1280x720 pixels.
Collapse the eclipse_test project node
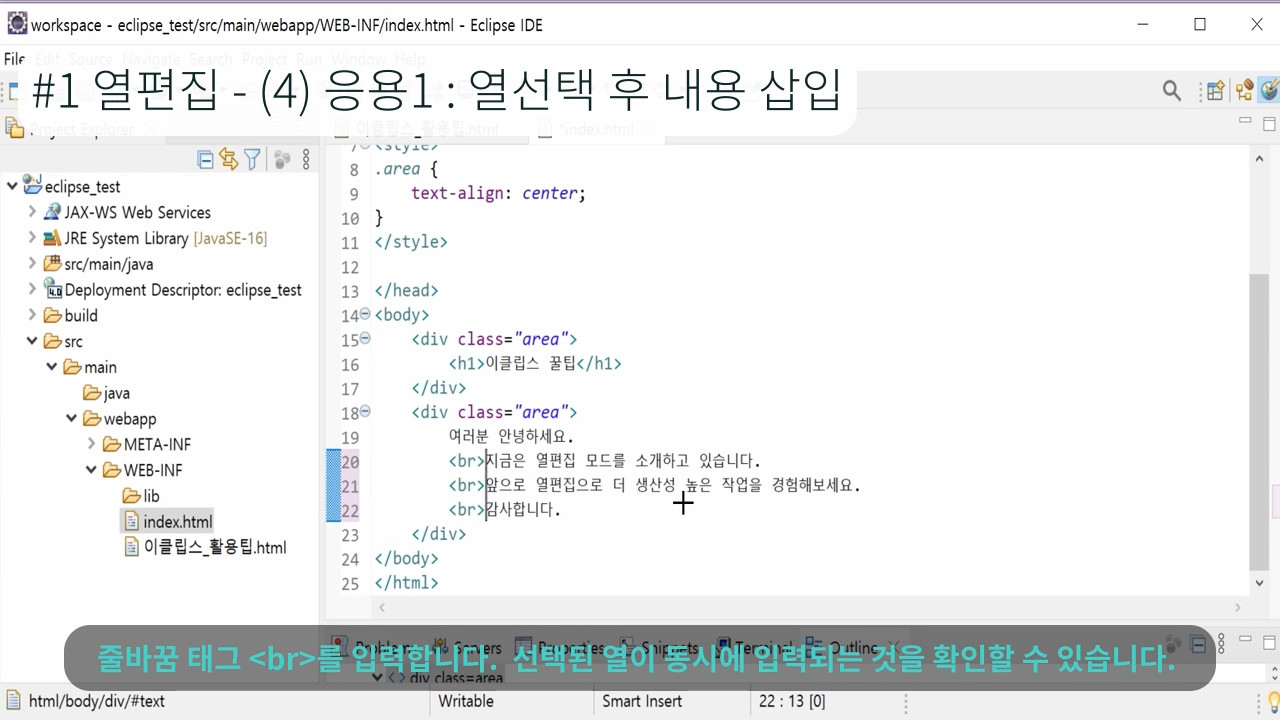[12, 186]
